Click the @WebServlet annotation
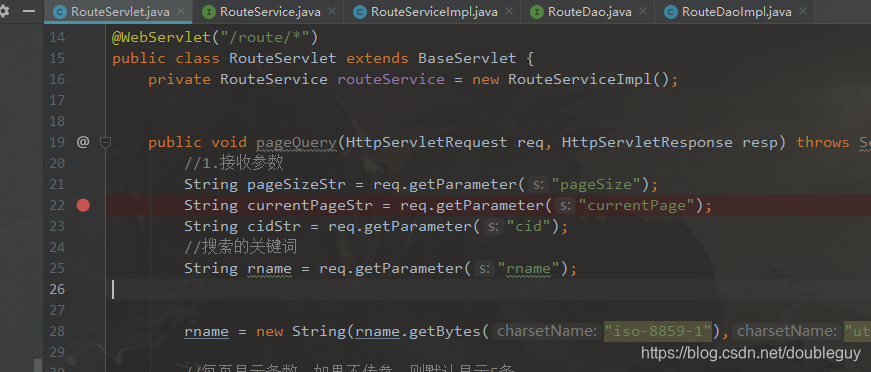 [162, 38]
